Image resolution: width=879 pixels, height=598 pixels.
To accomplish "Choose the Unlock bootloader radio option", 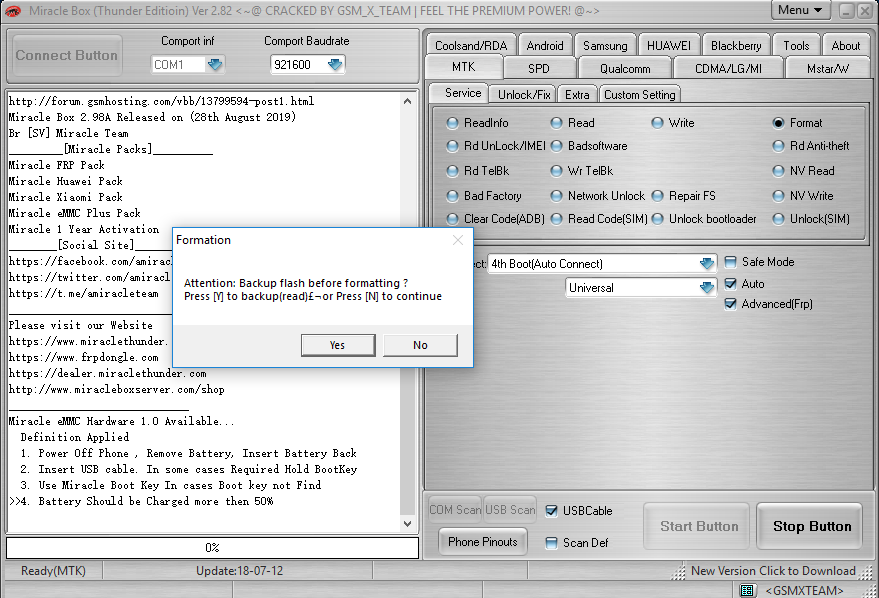I will (x=658, y=219).
